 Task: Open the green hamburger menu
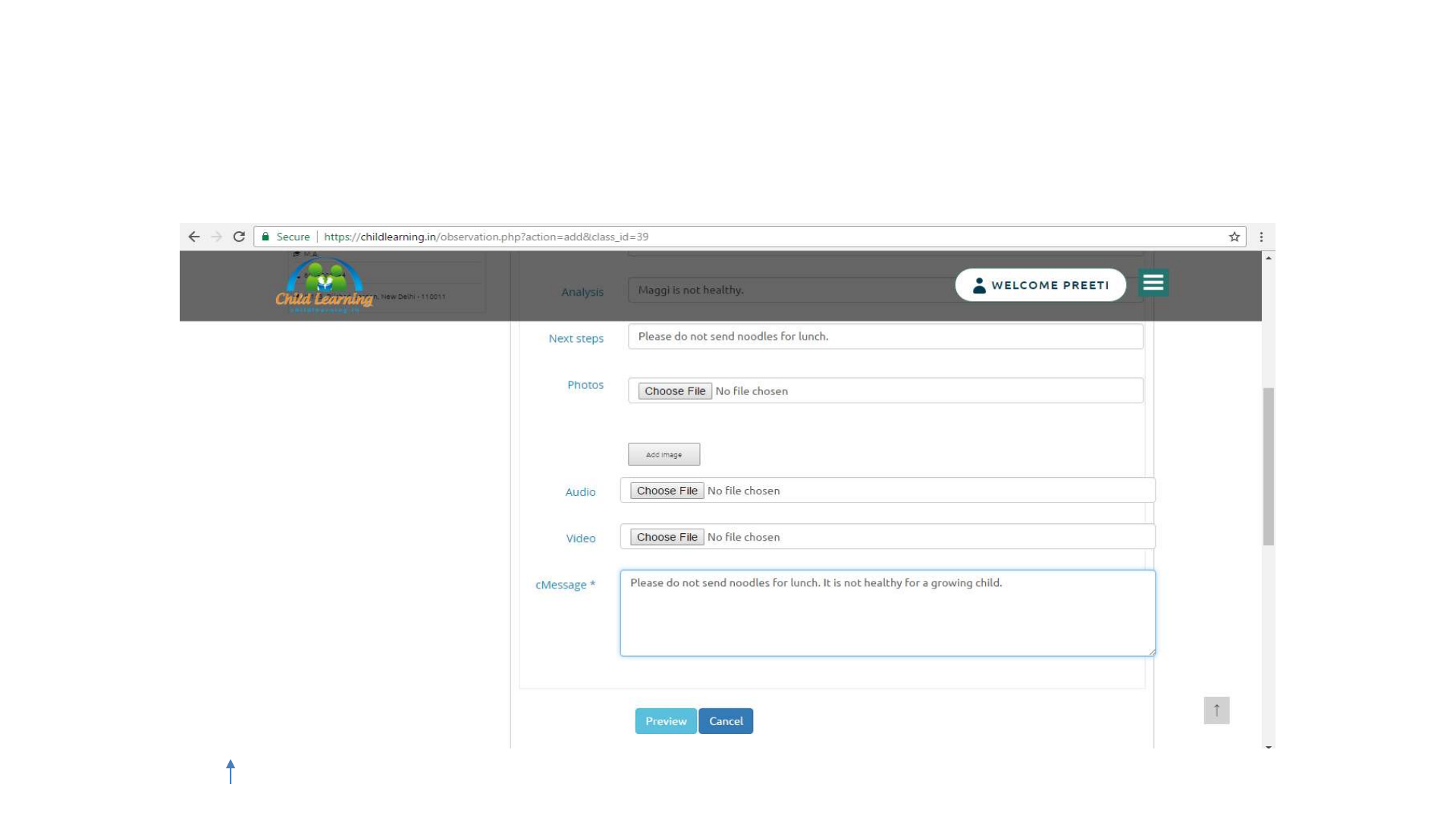[1153, 283]
